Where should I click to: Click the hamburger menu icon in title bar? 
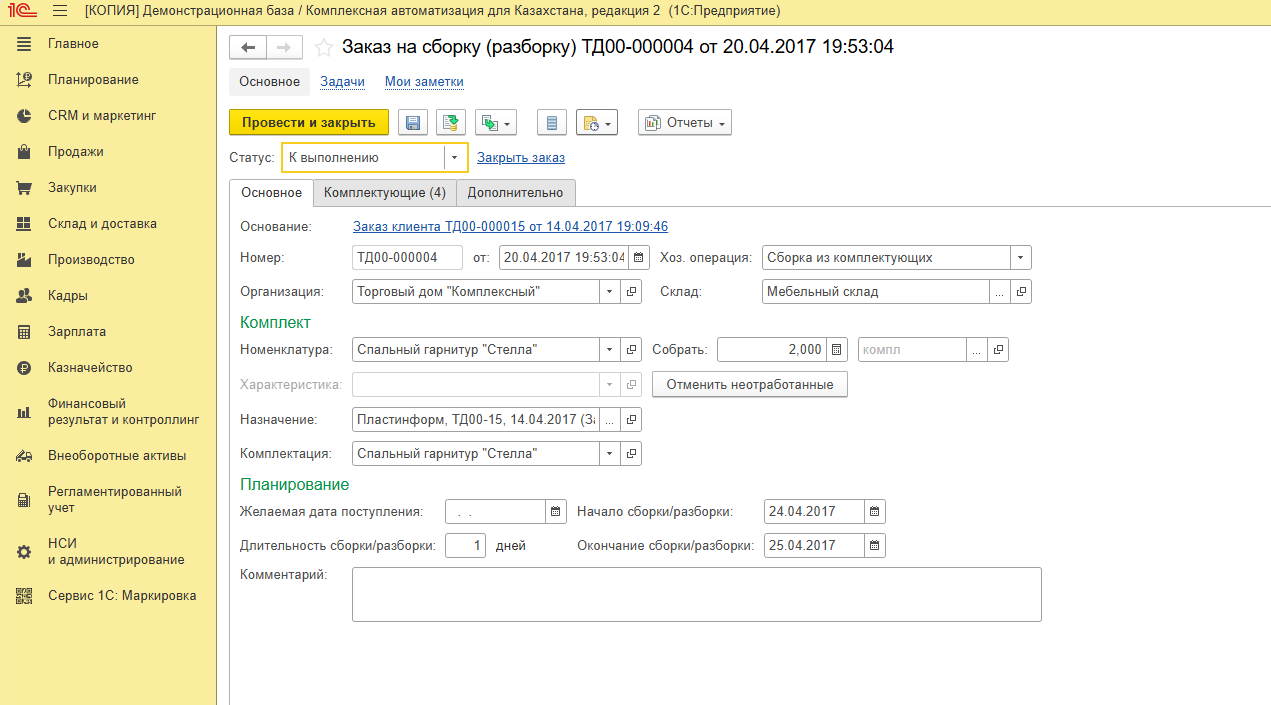(x=60, y=11)
